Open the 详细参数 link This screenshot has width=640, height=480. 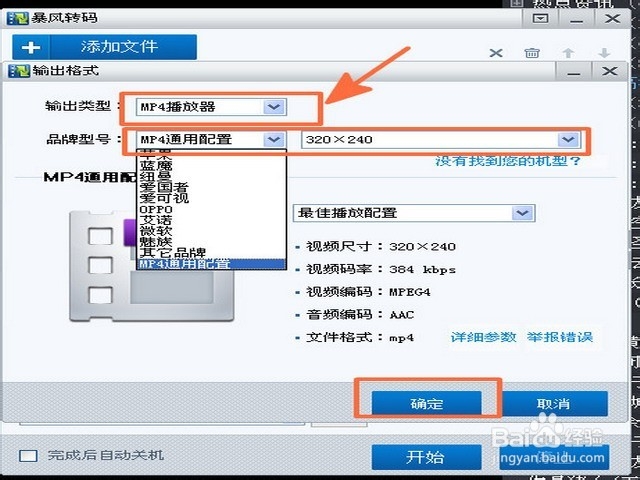pyautogui.click(x=483, y=337)
